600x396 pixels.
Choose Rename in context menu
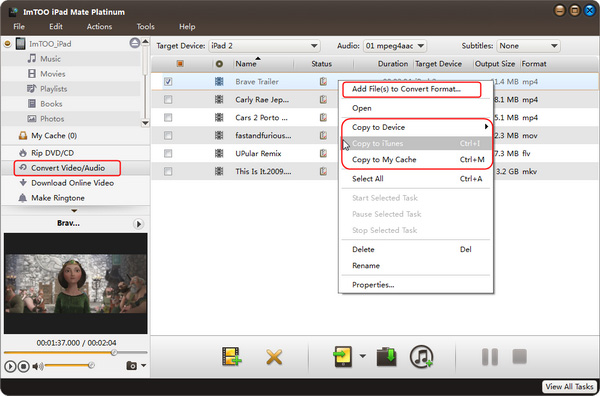pyautogui.click(x=416, y=266)
